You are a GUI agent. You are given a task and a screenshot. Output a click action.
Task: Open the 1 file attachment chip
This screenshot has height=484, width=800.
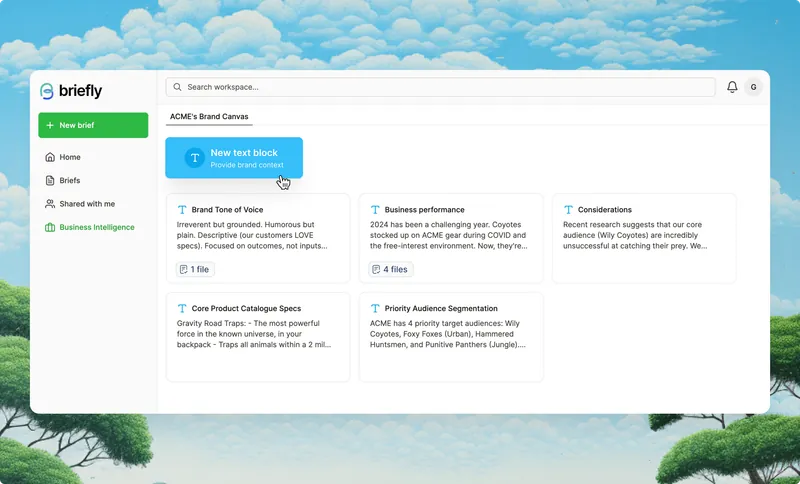click(195, 269)
